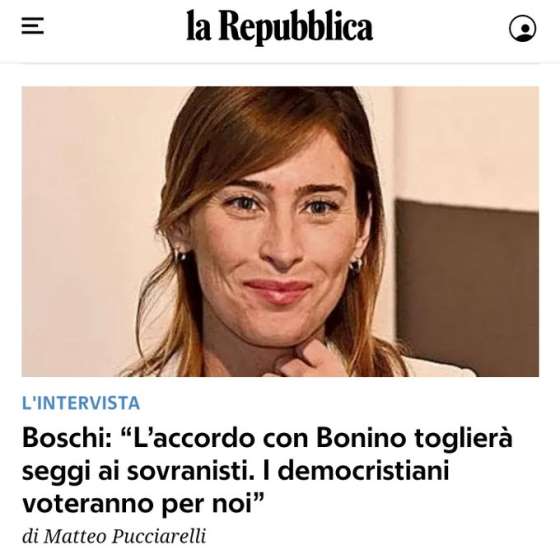Click the la Repubblica masthead
Viewport: 560px width, 559px height.
(280, 26)
